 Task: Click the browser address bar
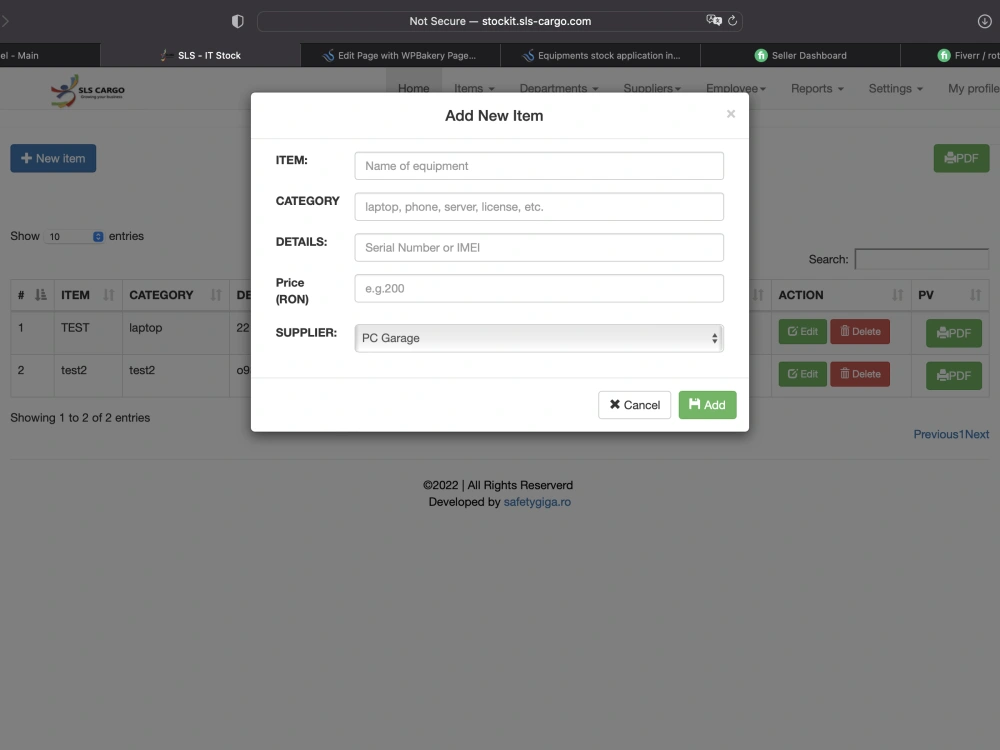click(499, 21)
